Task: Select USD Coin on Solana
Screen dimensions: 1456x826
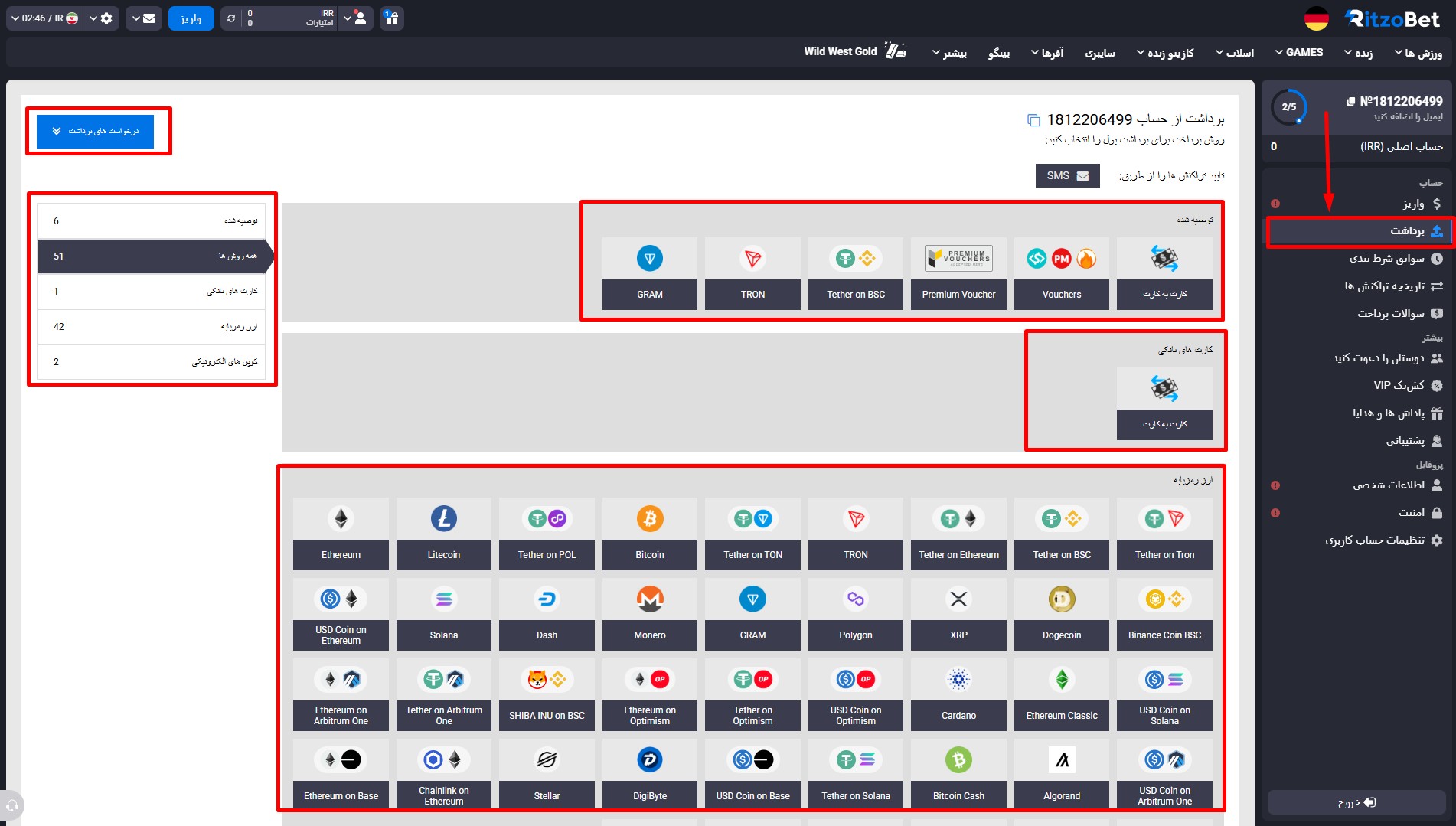Action: (x=1164, y=694)
